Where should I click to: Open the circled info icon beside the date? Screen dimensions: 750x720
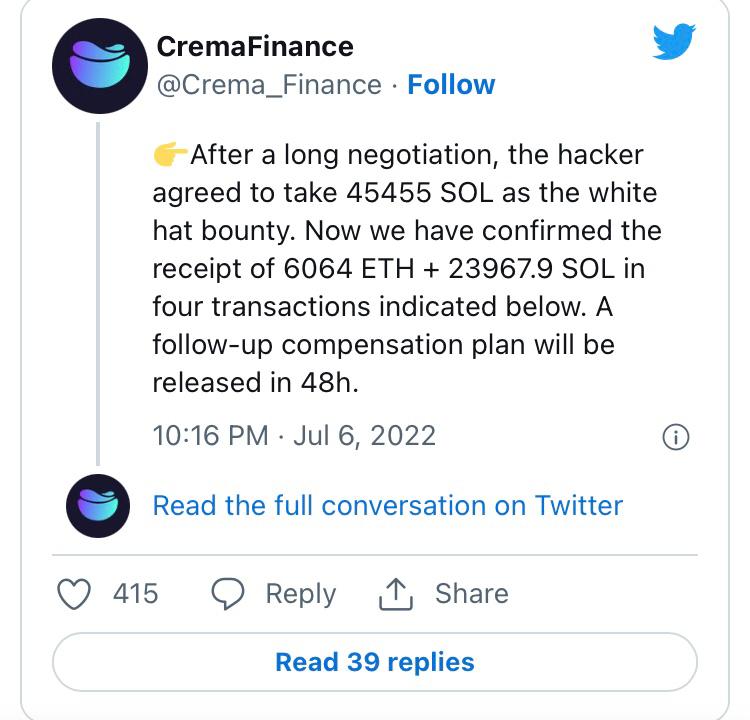[677, 437]
